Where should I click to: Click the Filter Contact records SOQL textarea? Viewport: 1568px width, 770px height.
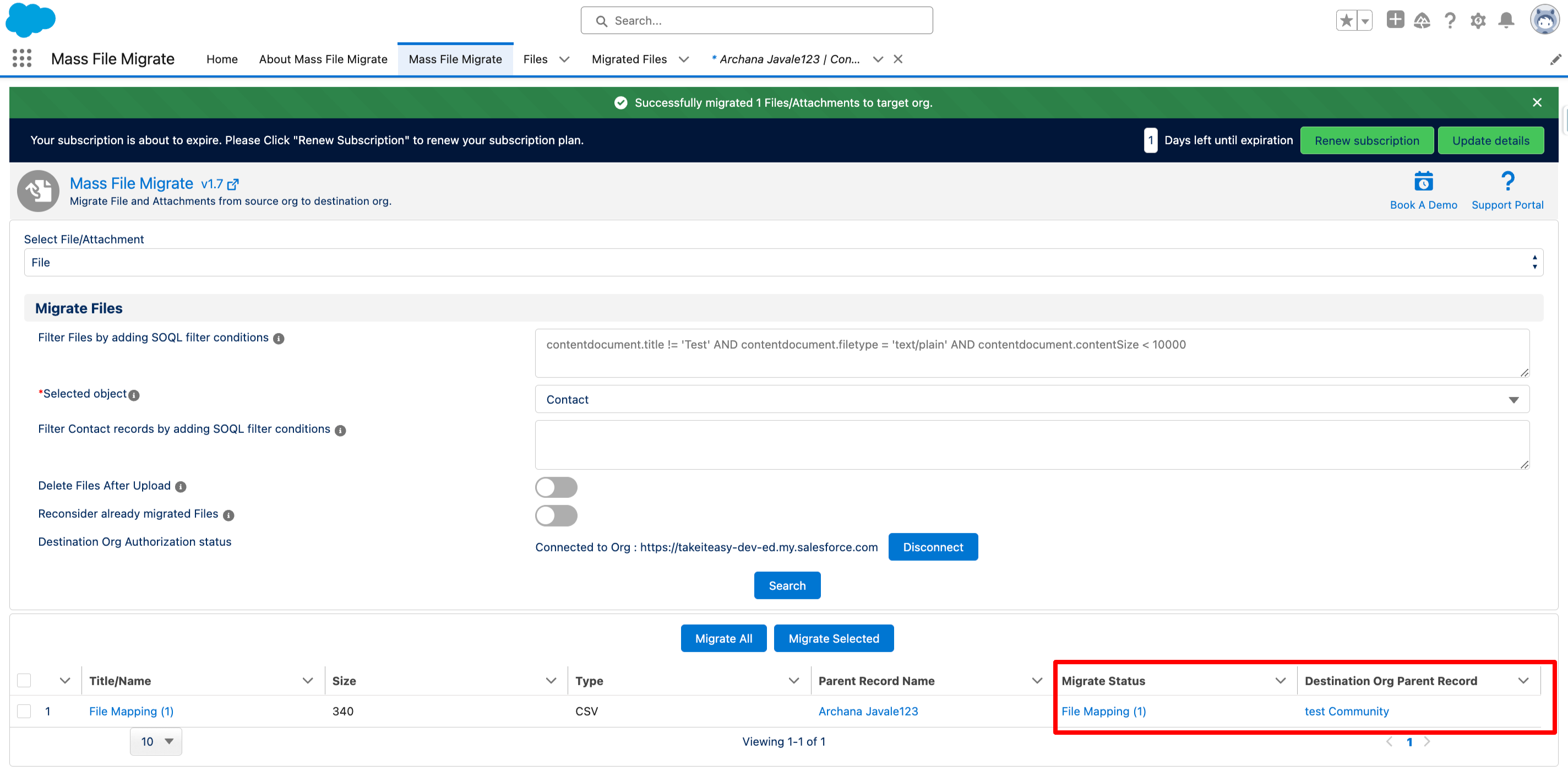point(1032,444)
